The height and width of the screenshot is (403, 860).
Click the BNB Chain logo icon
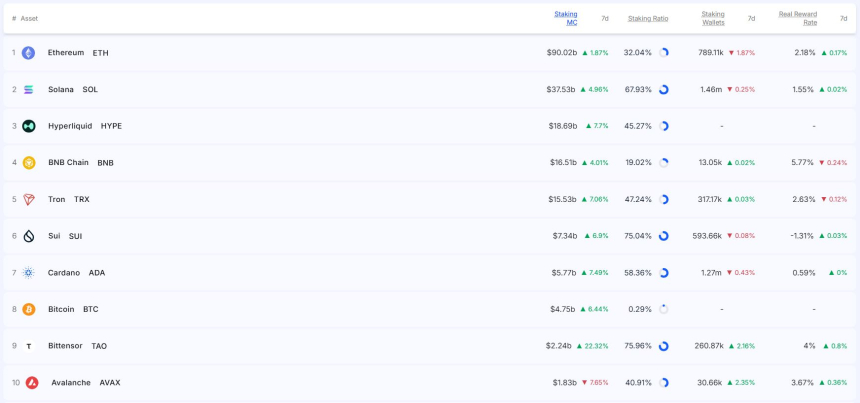pyautogui.click(x=29, y=163)
